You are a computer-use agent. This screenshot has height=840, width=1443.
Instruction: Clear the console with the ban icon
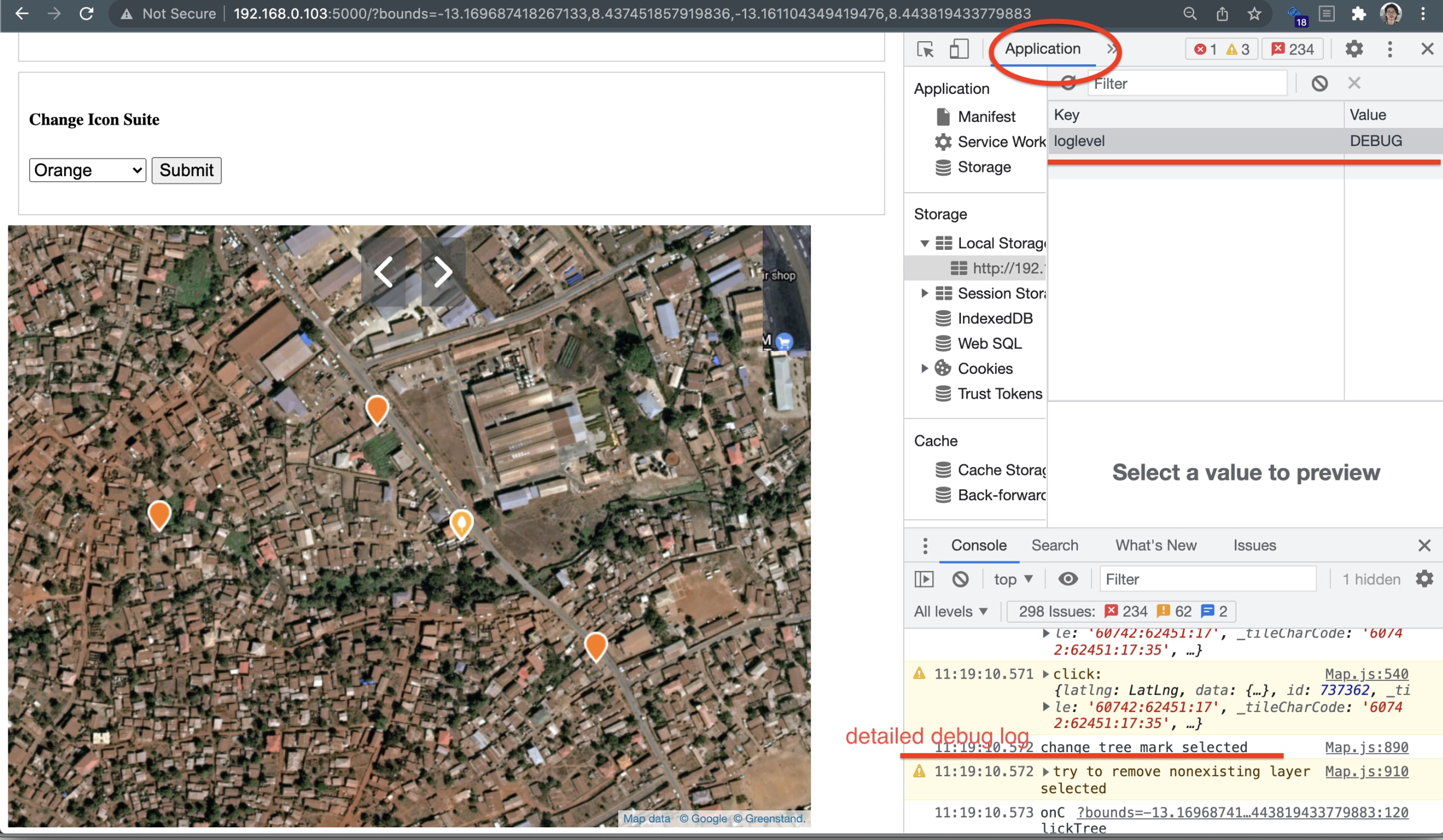point(960,579)
